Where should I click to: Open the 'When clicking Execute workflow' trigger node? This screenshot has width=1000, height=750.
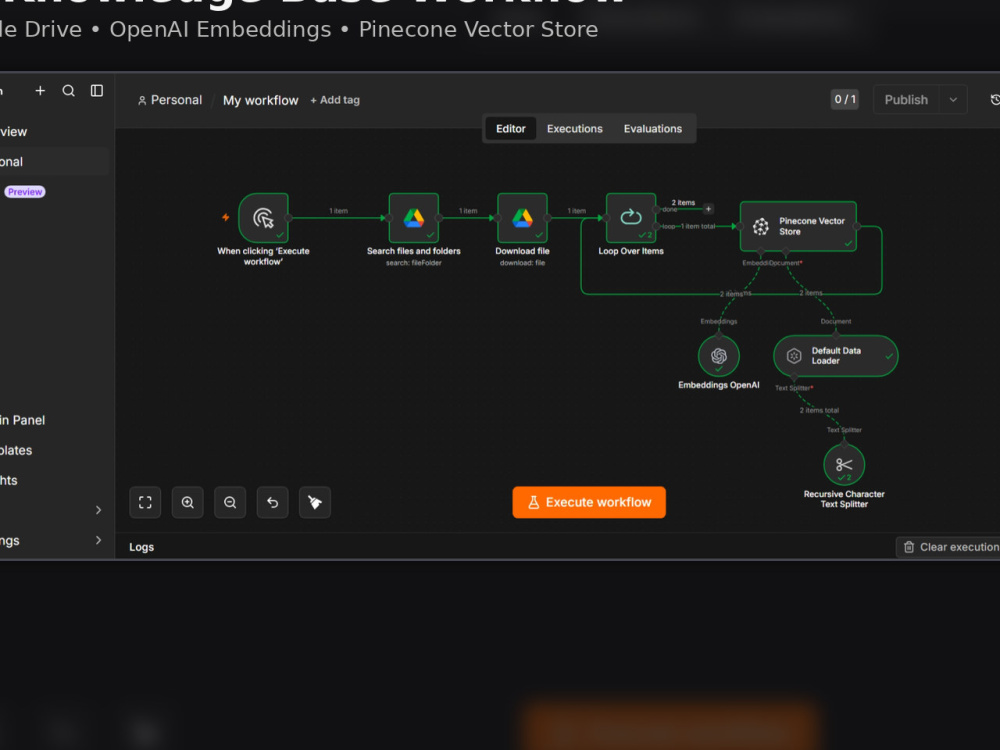pyautogui.click(x=263, y=217)
